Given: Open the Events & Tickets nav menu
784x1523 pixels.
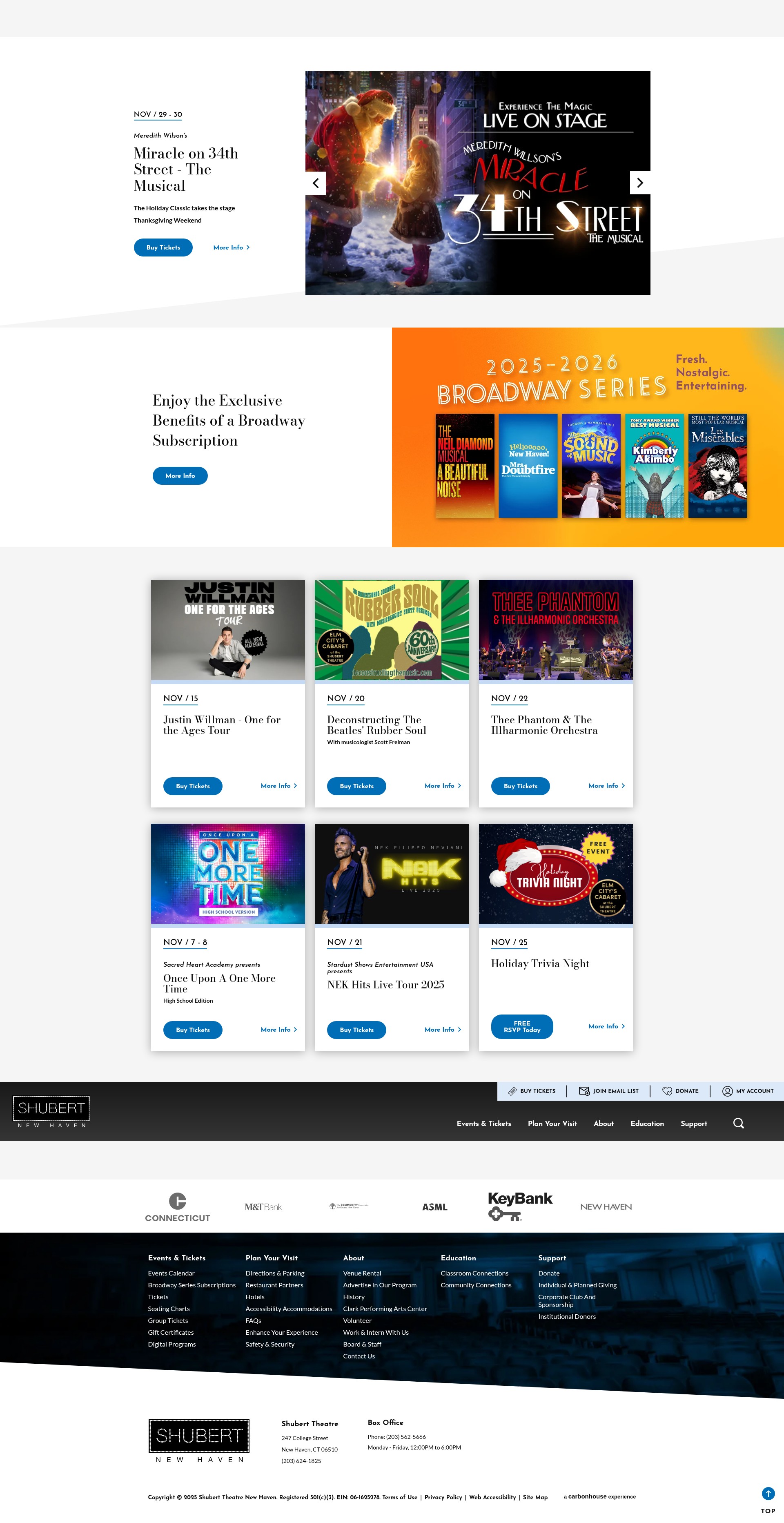Looking at the screenshot, I should [483, 1123].
